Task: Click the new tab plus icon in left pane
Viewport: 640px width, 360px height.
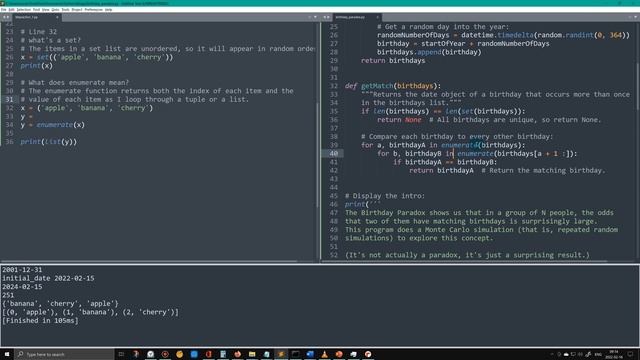Action: pyautogui.click(x=309, y=17)
